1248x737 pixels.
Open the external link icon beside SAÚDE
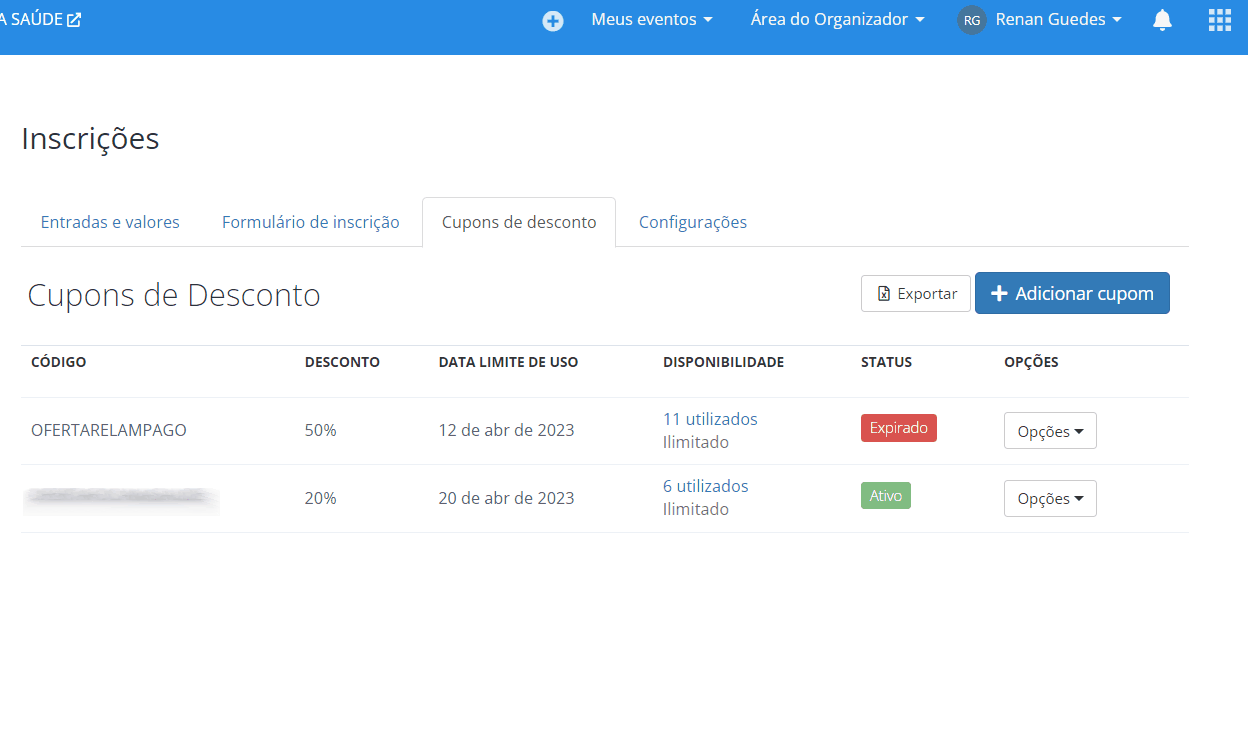pos(74,19)
